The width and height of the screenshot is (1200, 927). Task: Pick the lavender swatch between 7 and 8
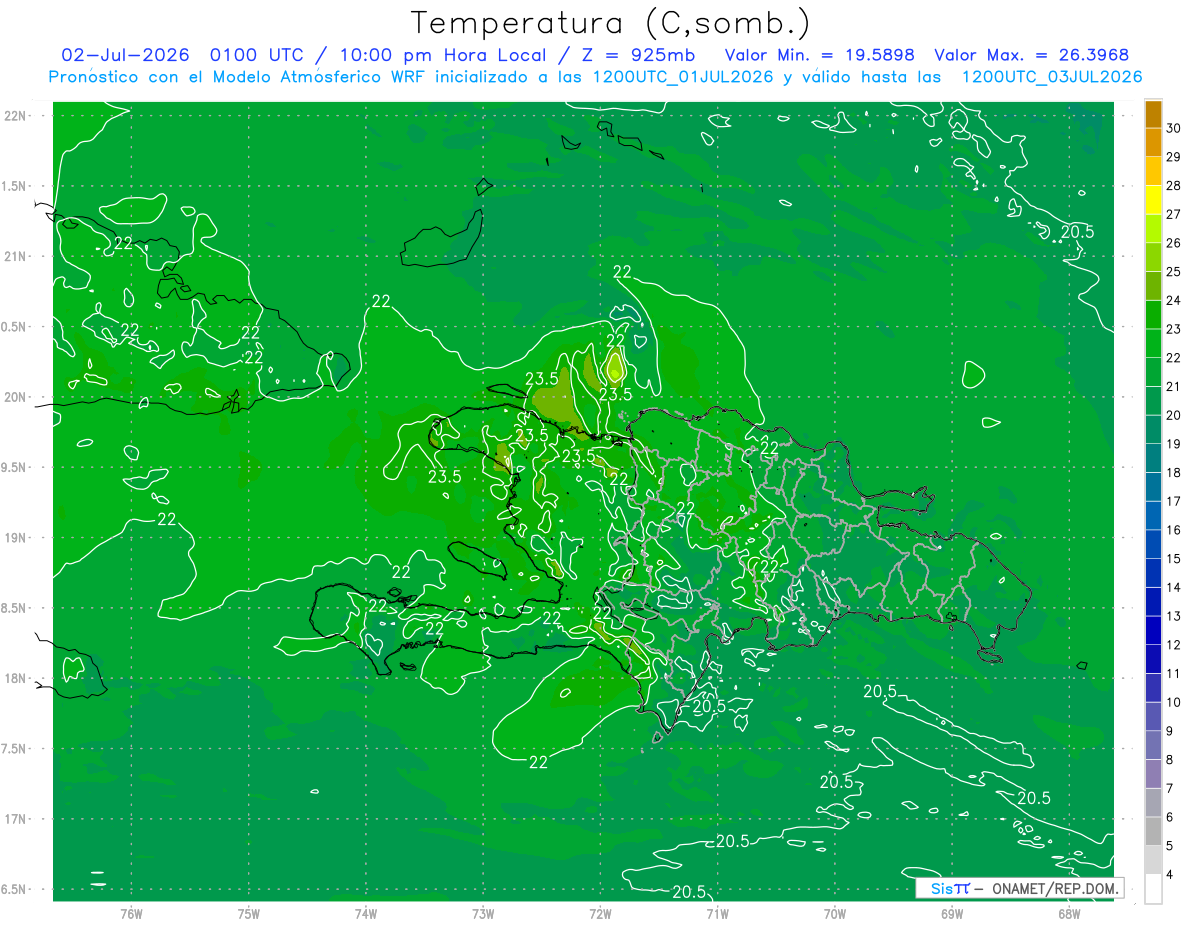[x=1153, y=774]
